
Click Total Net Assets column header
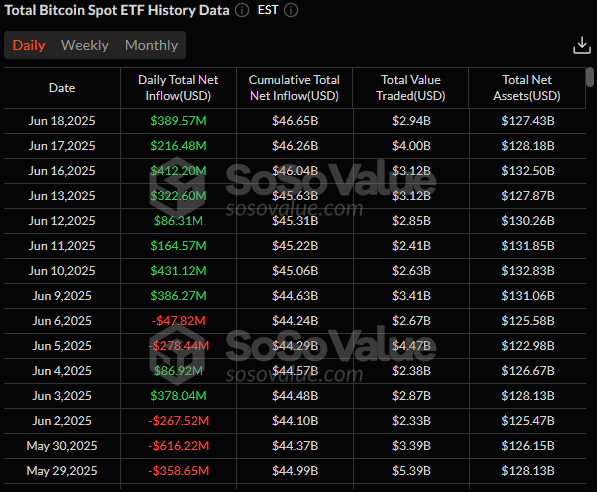pyautogui.click(x=527, y=88)
